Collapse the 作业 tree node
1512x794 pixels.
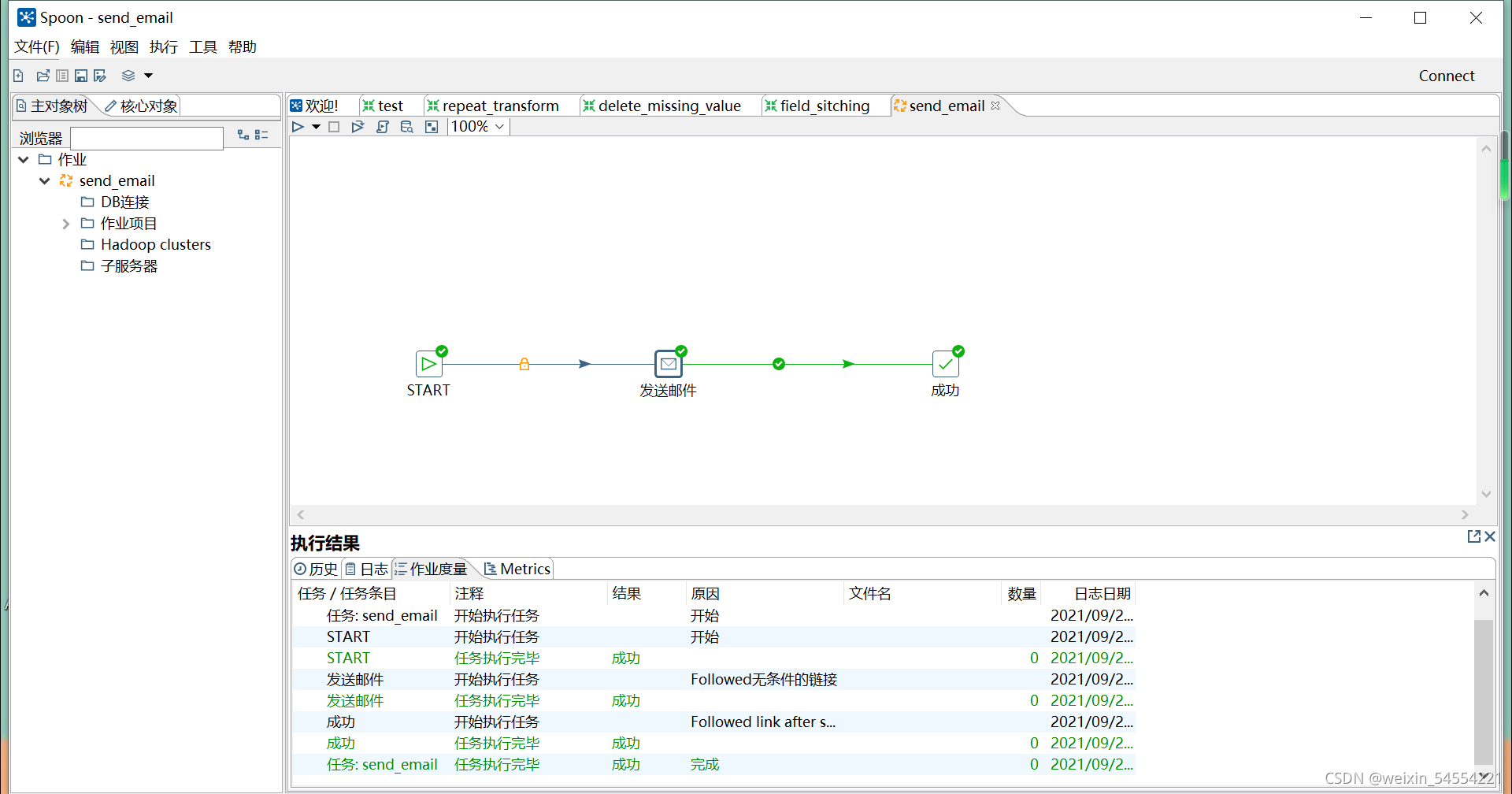tap(24, 160)
